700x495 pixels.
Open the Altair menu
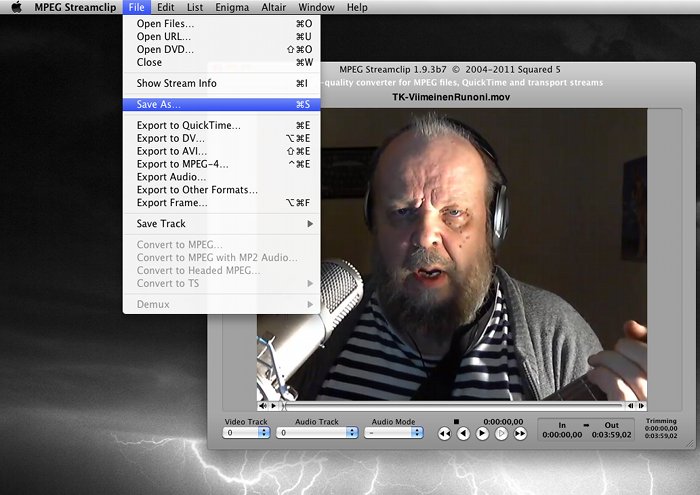(274, 7)
